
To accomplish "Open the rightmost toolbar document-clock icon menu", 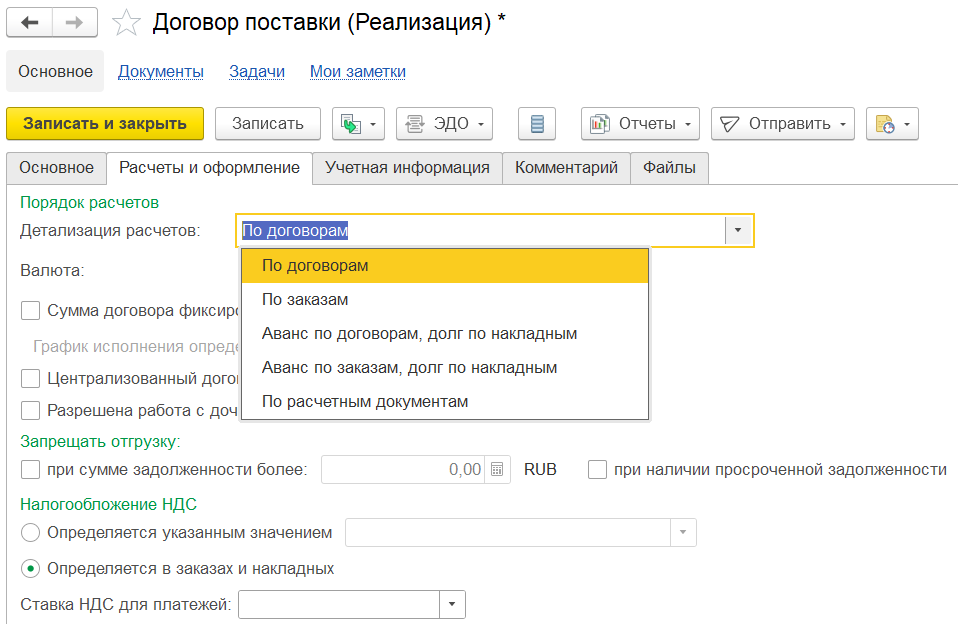I will pos(891,124).
